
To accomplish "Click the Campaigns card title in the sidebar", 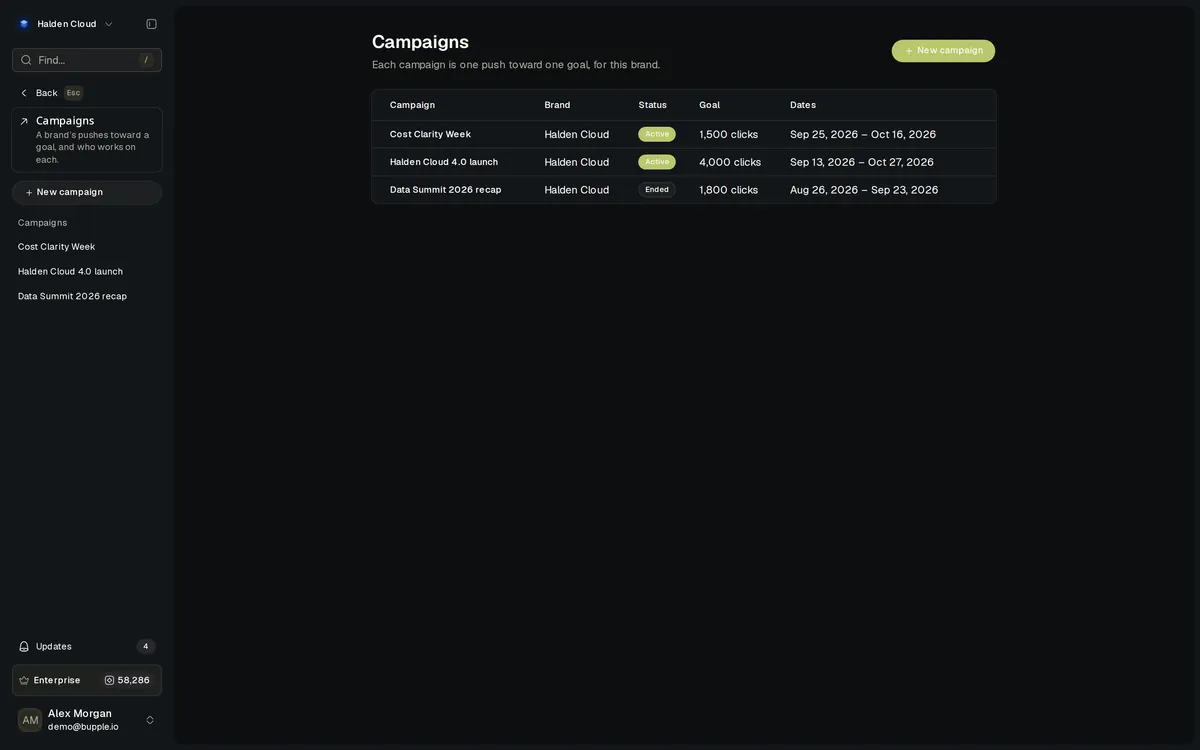I will click(x=65, y=121).
